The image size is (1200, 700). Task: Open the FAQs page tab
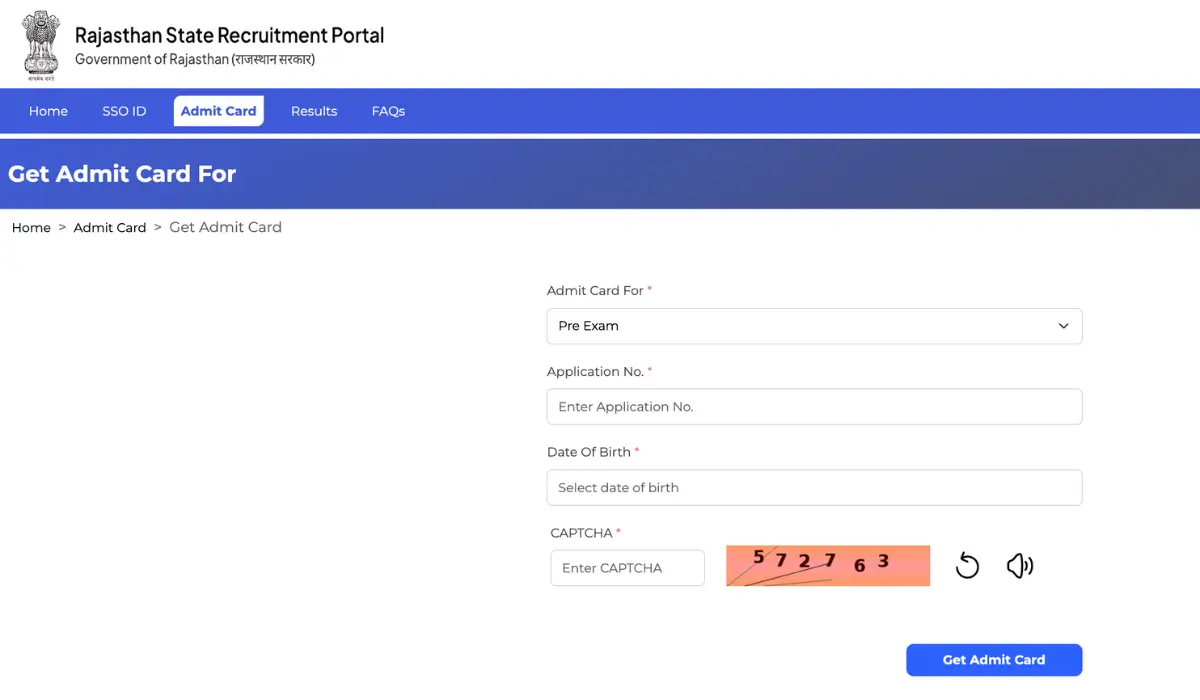click(x=388, y=111)
